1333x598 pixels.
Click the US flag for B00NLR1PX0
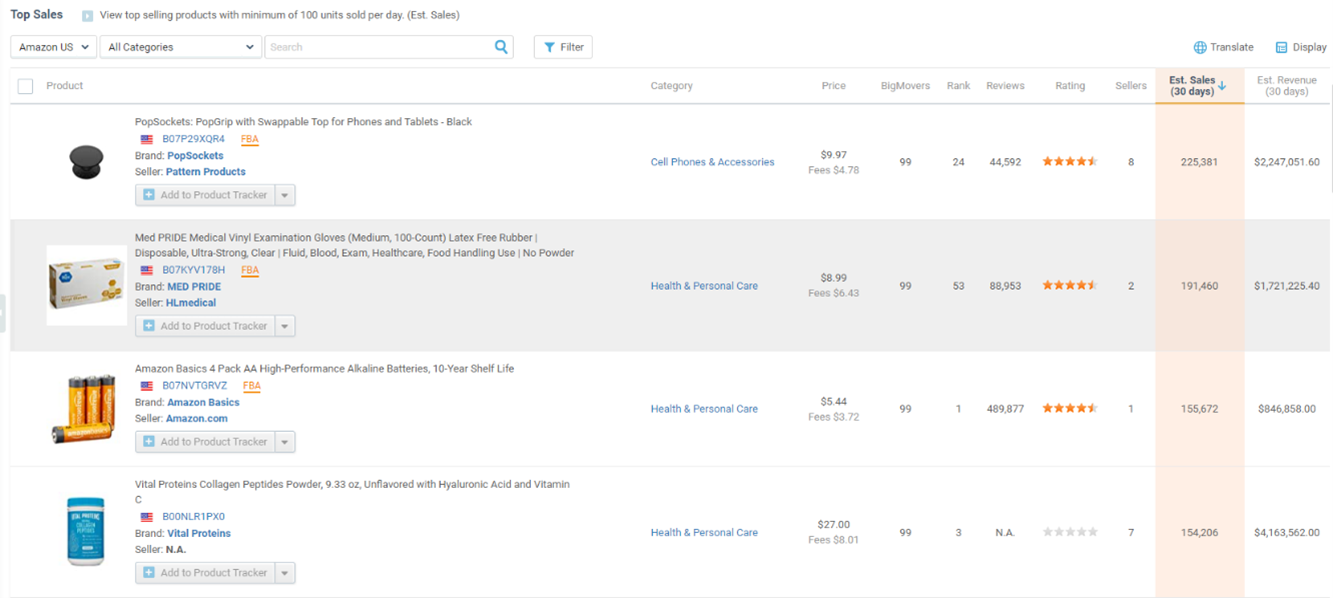(147, 517)
